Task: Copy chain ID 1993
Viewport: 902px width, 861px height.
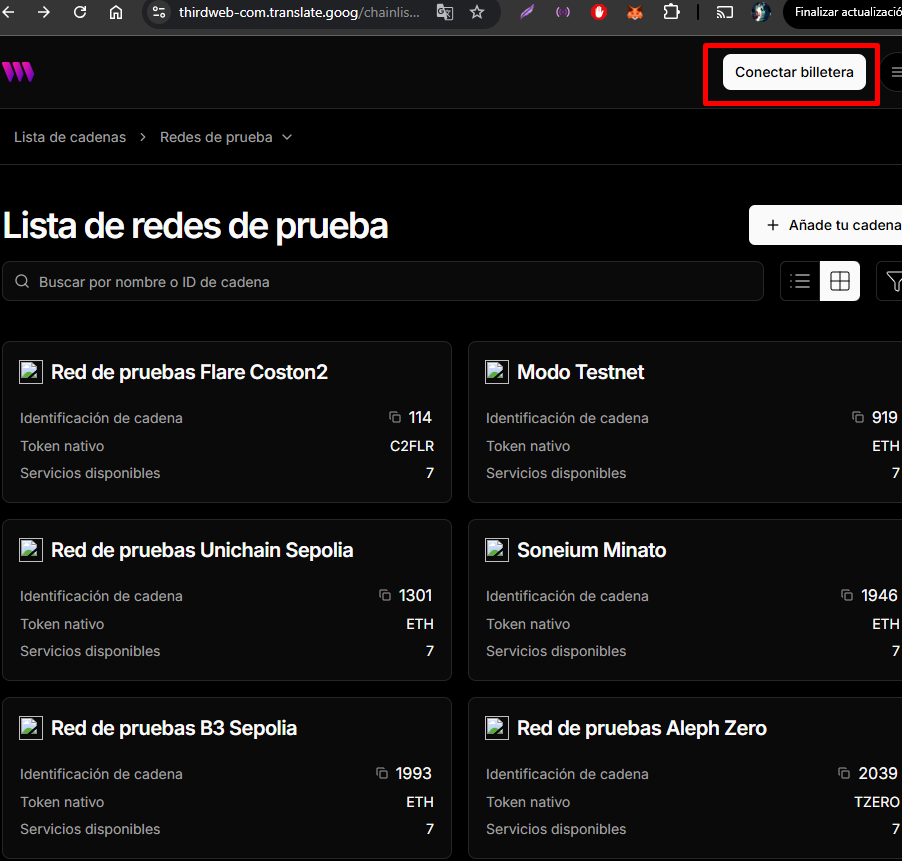Action: pyautogui.click(x=382, y=774)
